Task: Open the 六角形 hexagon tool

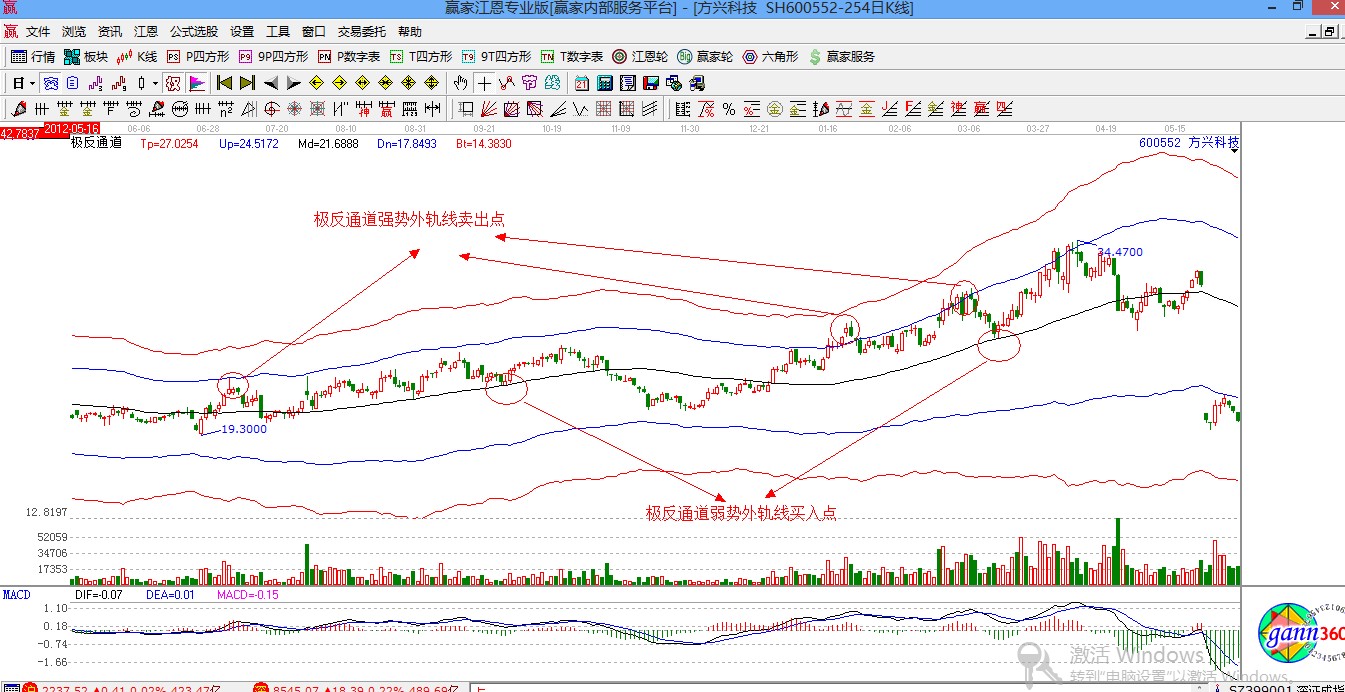Action: pyautogui.click(x=770, y=57)
